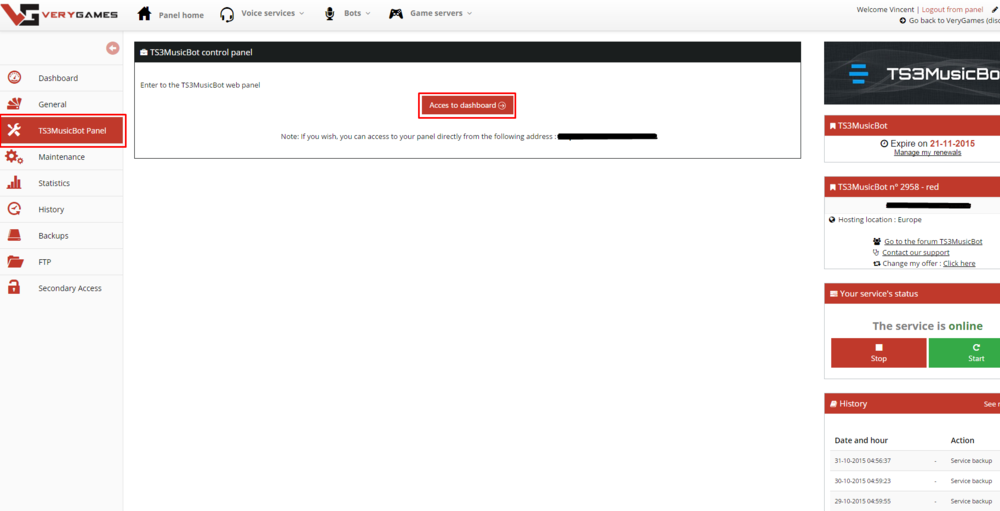Click the Dashboard gauge icon in the sidebar
The height and width of the screenshot is (511, 1000).
14,78
